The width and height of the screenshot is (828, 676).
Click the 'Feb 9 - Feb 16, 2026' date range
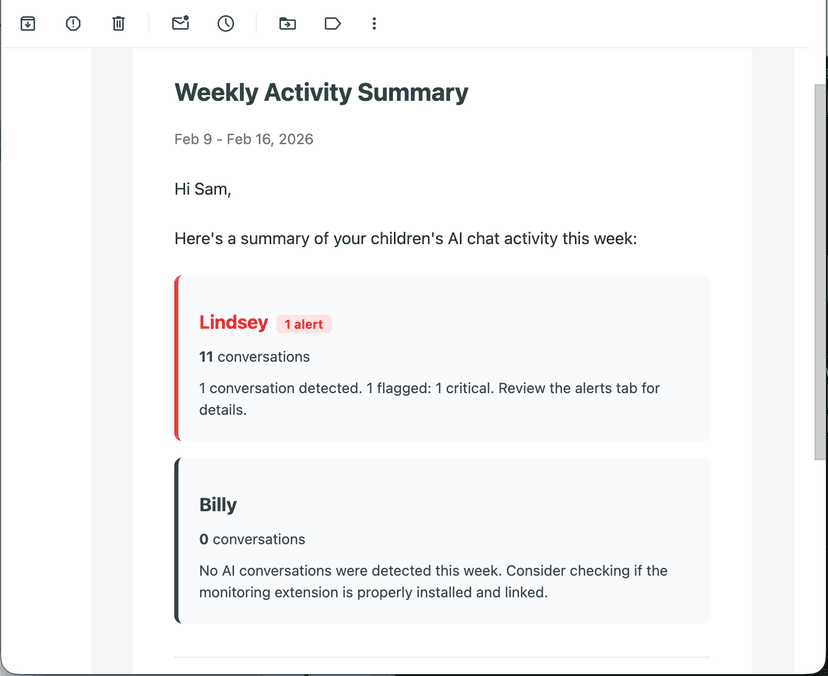pyautogui.click(x=243, y=139)
